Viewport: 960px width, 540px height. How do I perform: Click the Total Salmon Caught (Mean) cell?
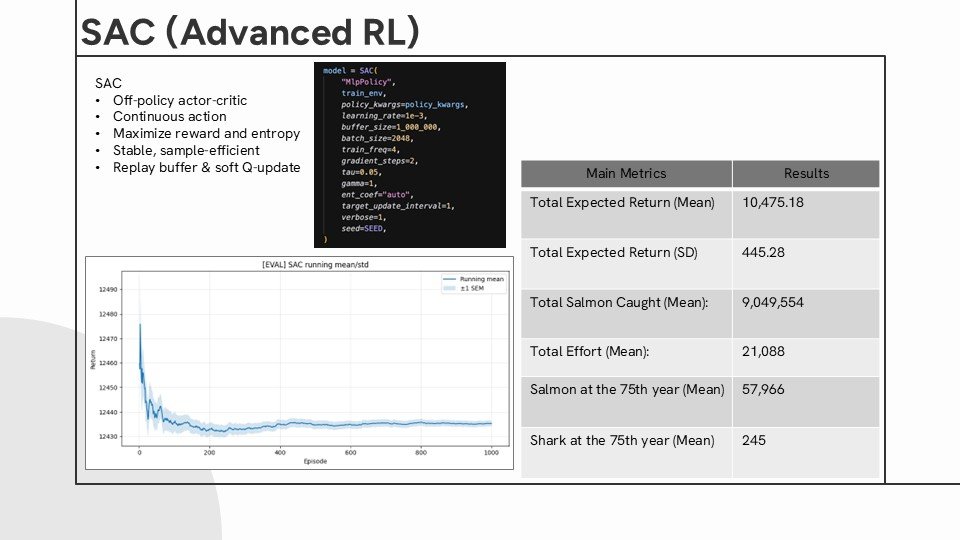pyautogui.click(x=626, y=313)
